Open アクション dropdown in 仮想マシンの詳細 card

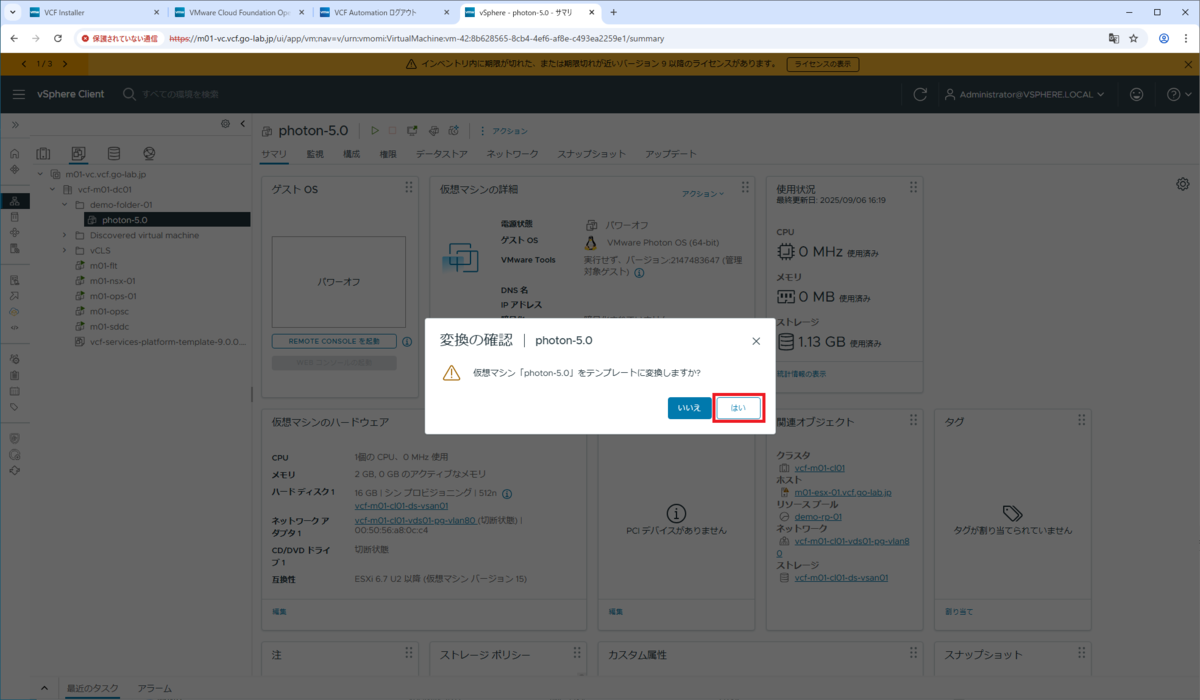(703, 194)
